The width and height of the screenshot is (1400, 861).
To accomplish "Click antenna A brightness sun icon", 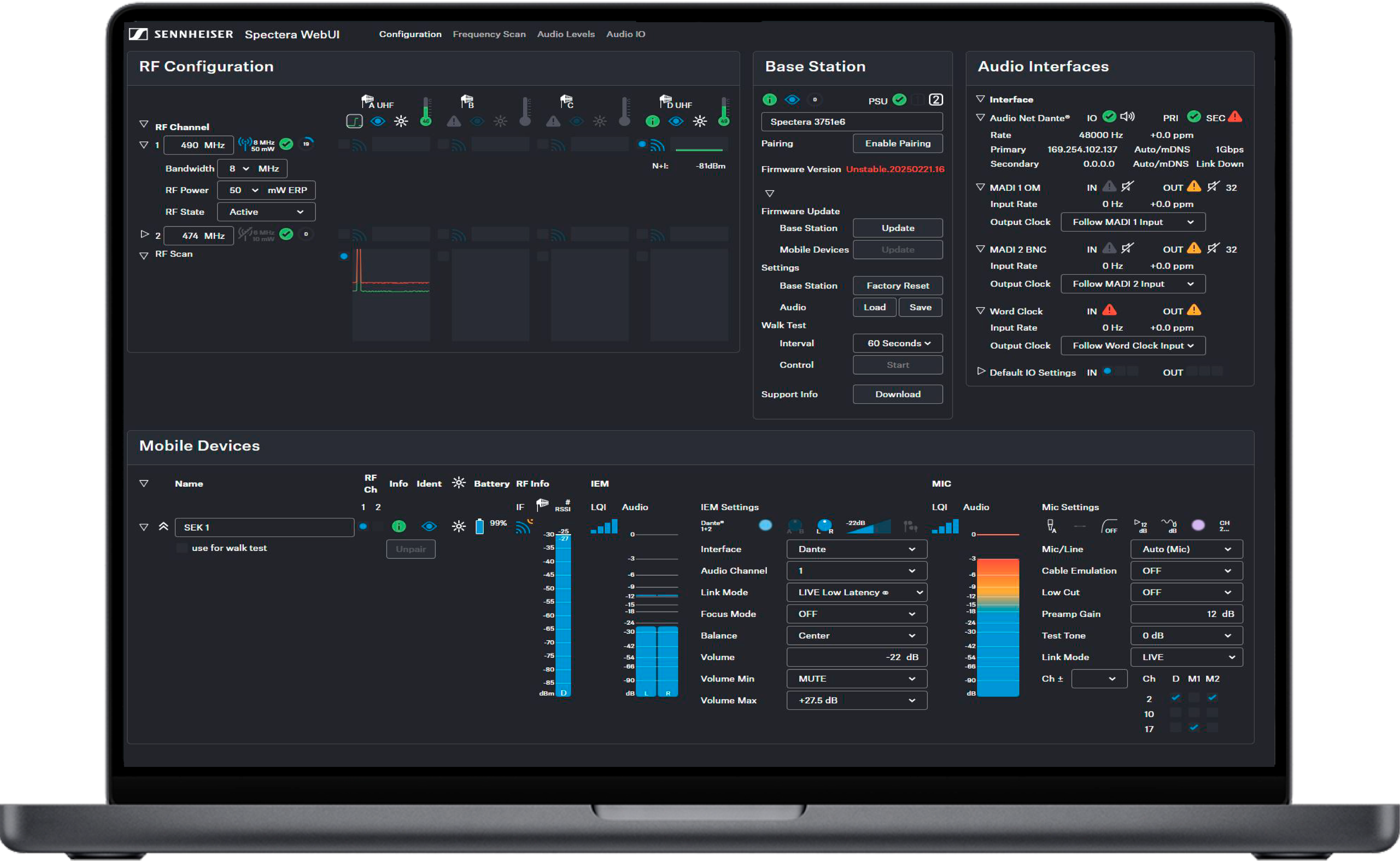I will pyautogui.click(x=401, y=121).
